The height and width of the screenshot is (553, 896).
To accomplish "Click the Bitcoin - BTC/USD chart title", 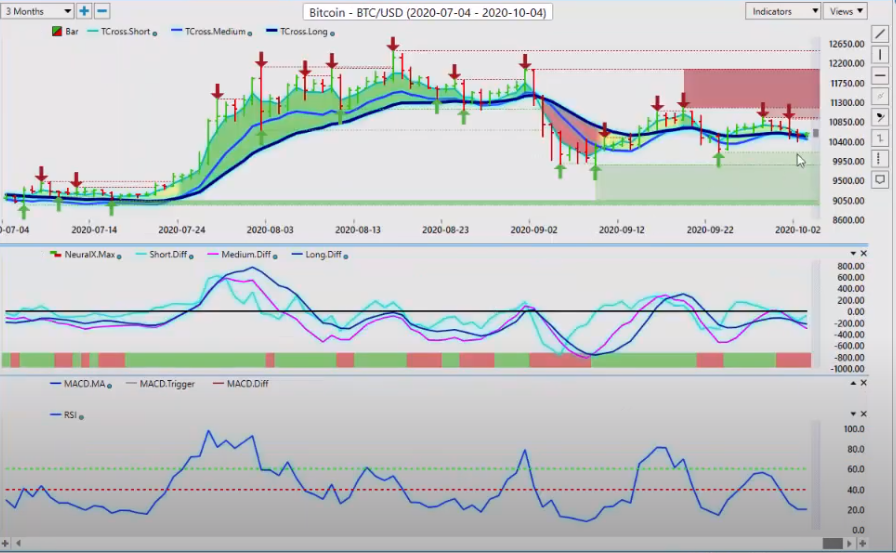I will (x=427, y=12).
